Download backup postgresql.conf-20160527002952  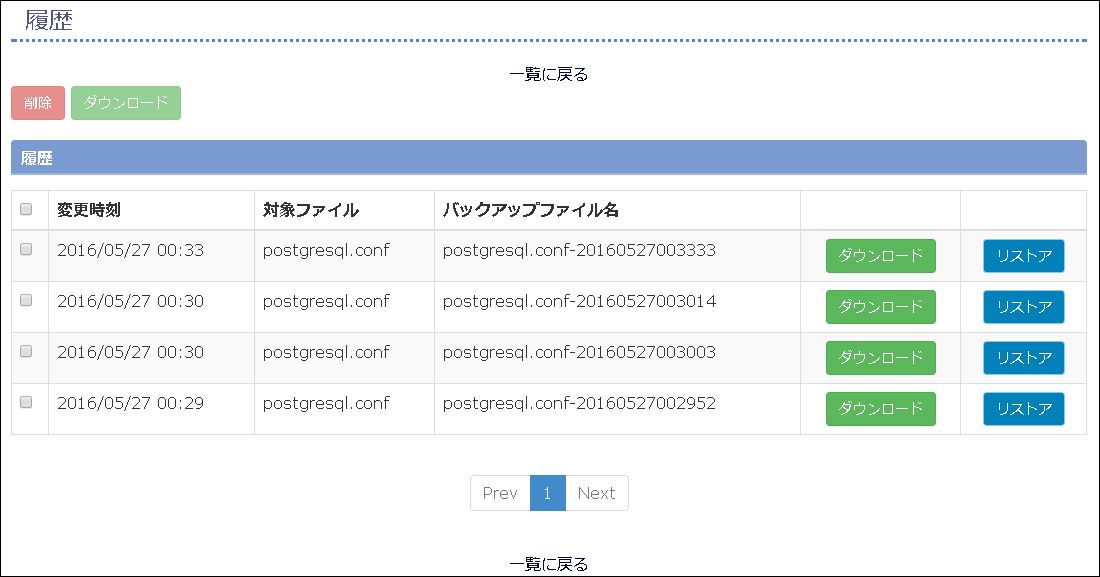(x=880, y=409)
